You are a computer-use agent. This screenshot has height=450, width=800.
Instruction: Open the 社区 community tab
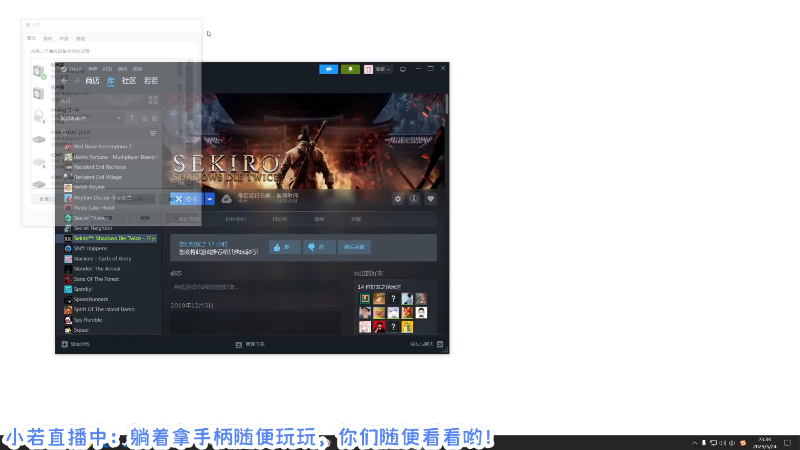pyautogui.click(x=129, y=81)
